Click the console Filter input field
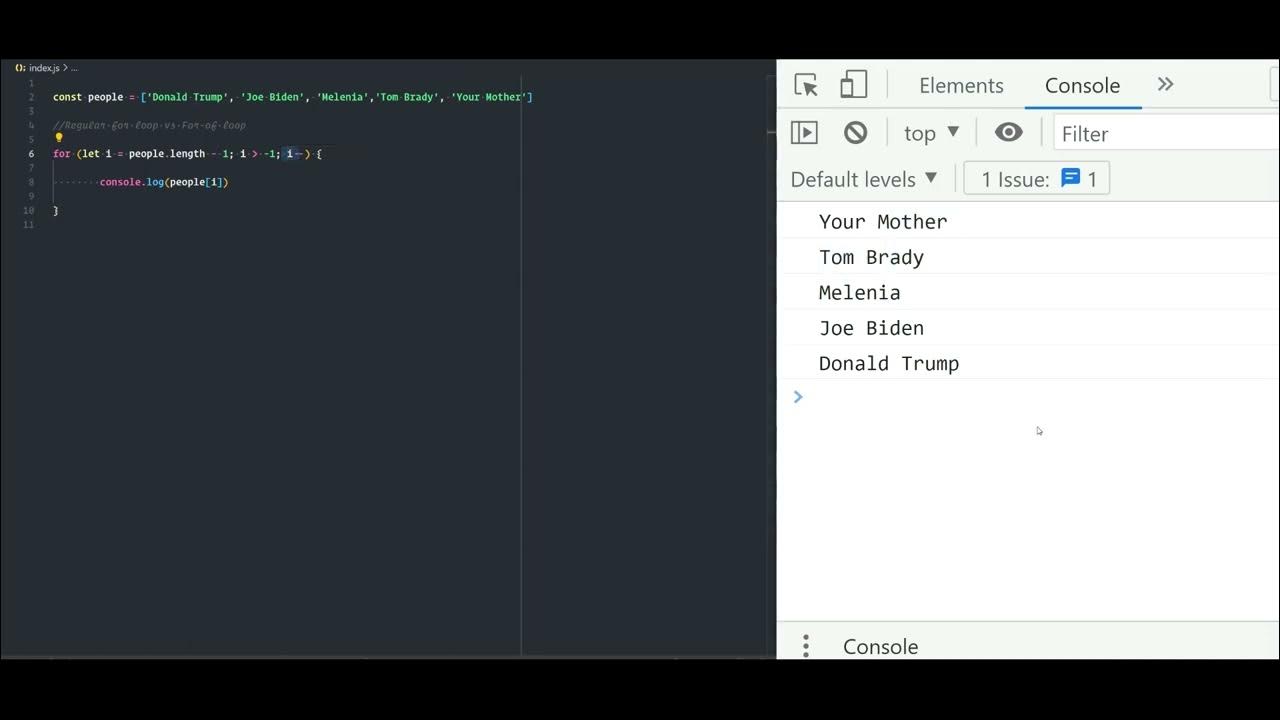Image resolution: width=1280 pixels, height=720 pixels. pos(1166,133)
